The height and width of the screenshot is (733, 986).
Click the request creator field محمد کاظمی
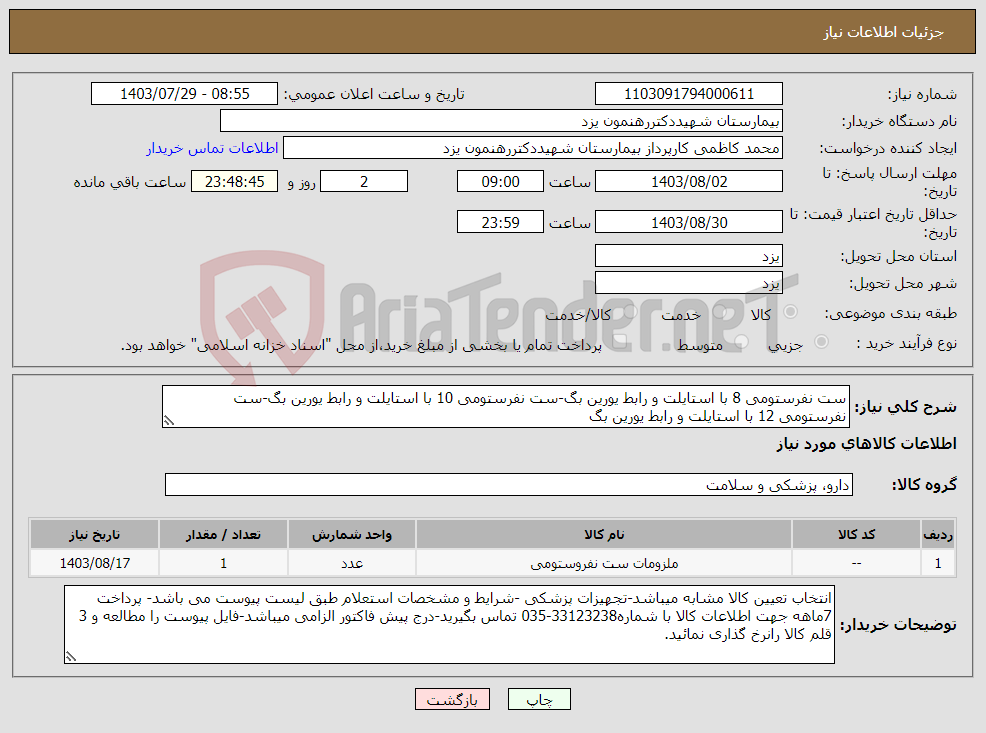point(533,148)
